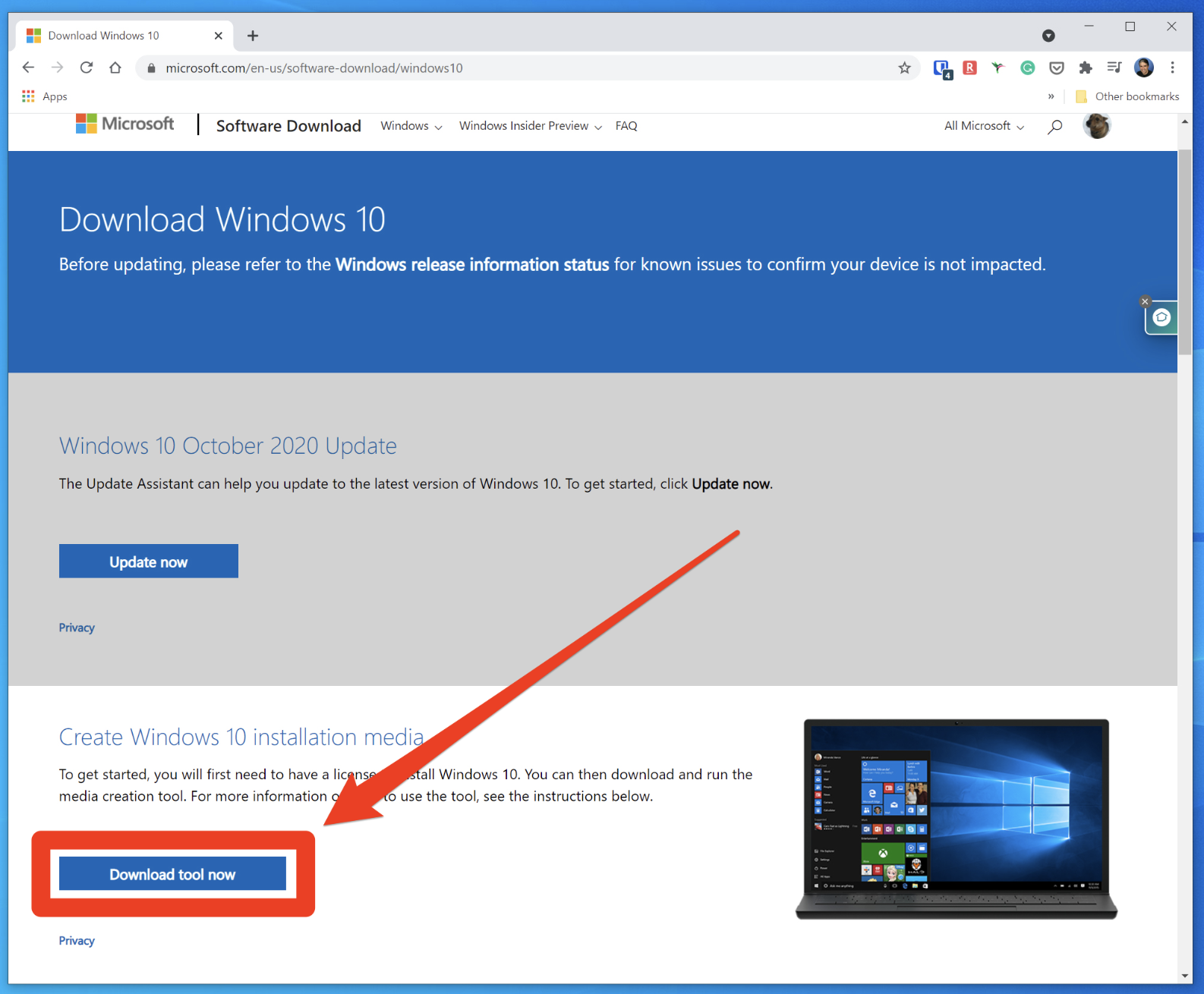Click the Update now button
The width and height of the screenshot is (1204, 994).
click(x=149, y=561)
